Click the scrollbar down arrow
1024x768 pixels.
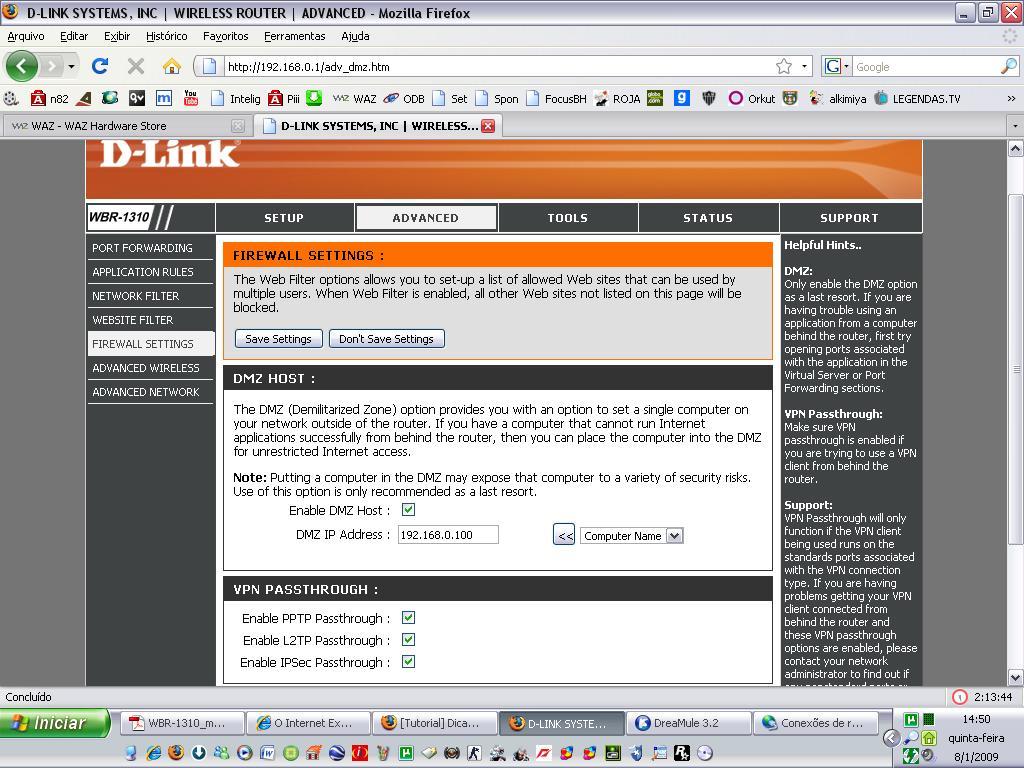(x=1015, y=677)
